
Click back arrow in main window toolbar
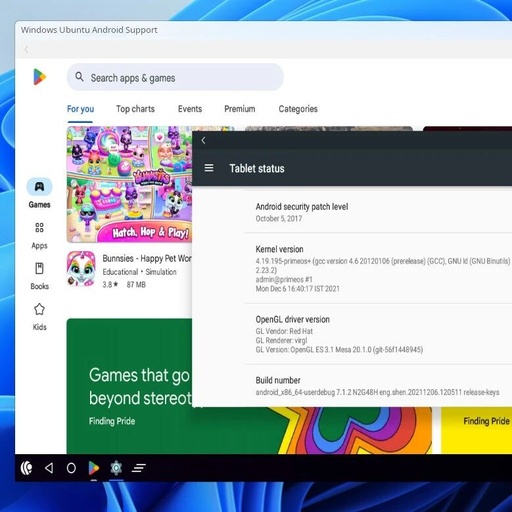(x=27, y=50)
